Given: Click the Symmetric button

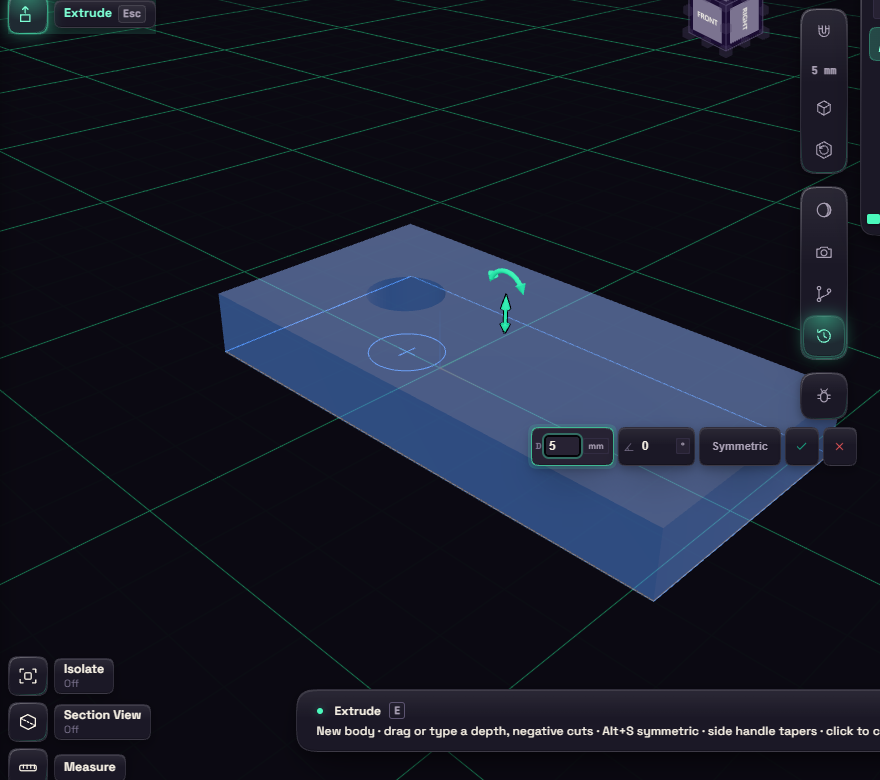Looking at the screenshot, I should pyautogui.click(x=740, y=447).
